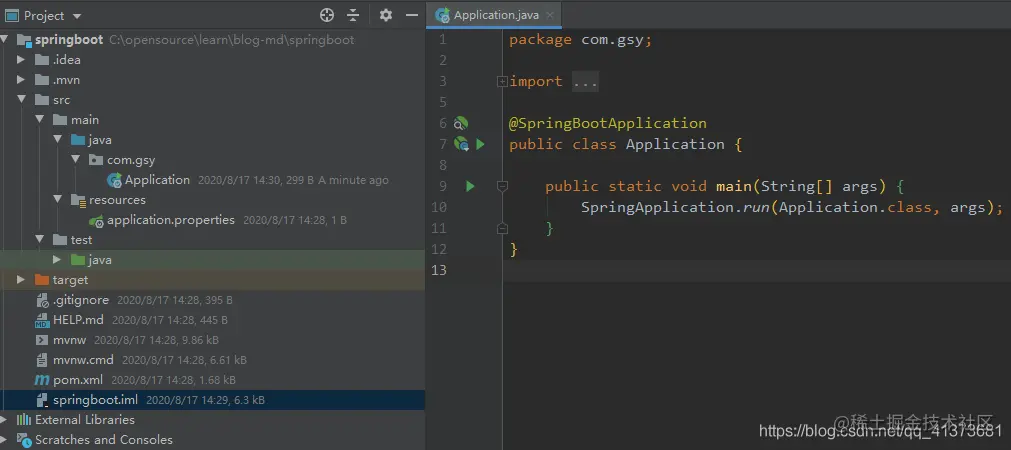Click the @SpringBootApplication annotation
1011x450 pixels.
pos(608,123)
